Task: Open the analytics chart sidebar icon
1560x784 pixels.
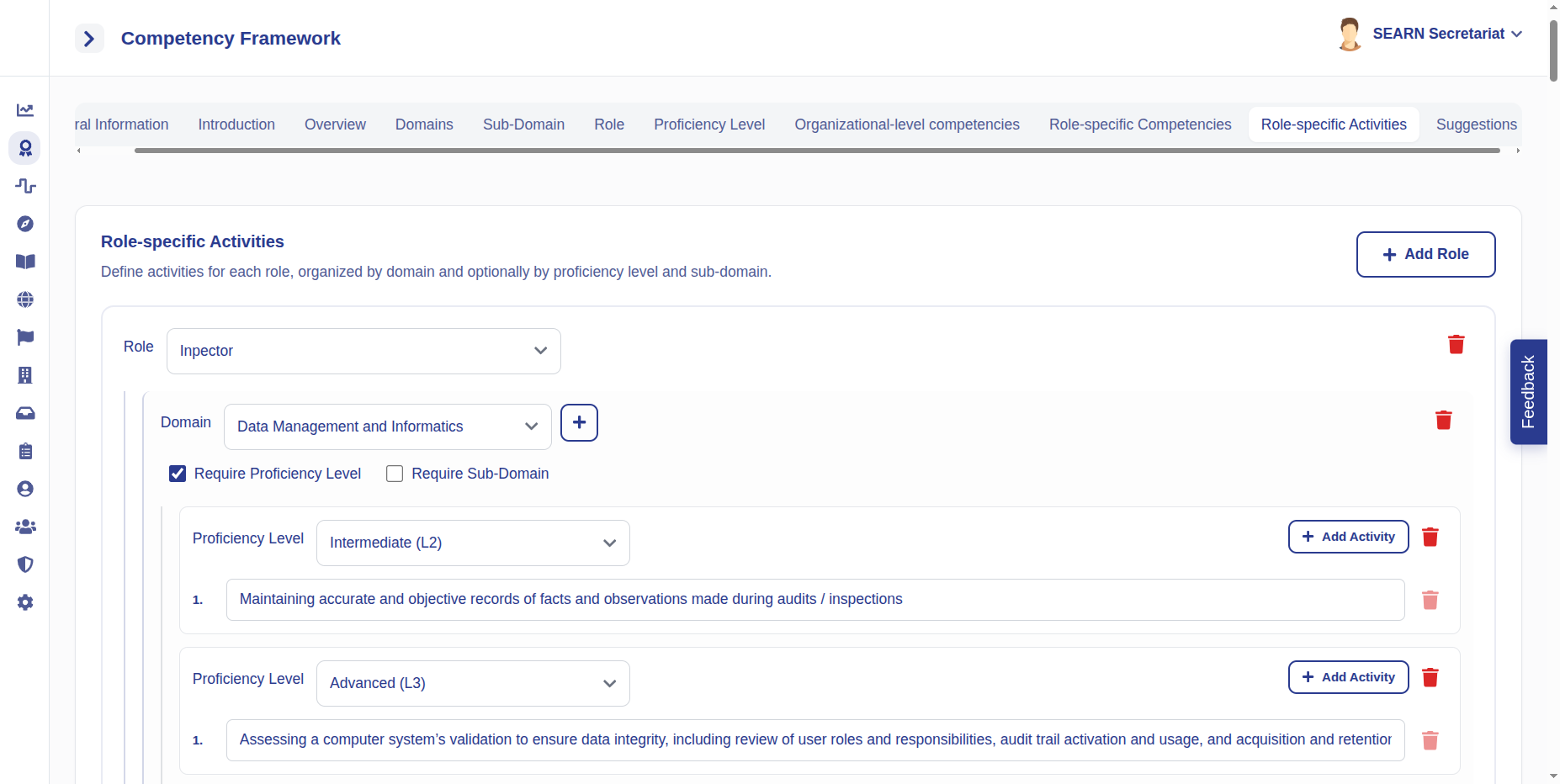Action: point(25,110)
